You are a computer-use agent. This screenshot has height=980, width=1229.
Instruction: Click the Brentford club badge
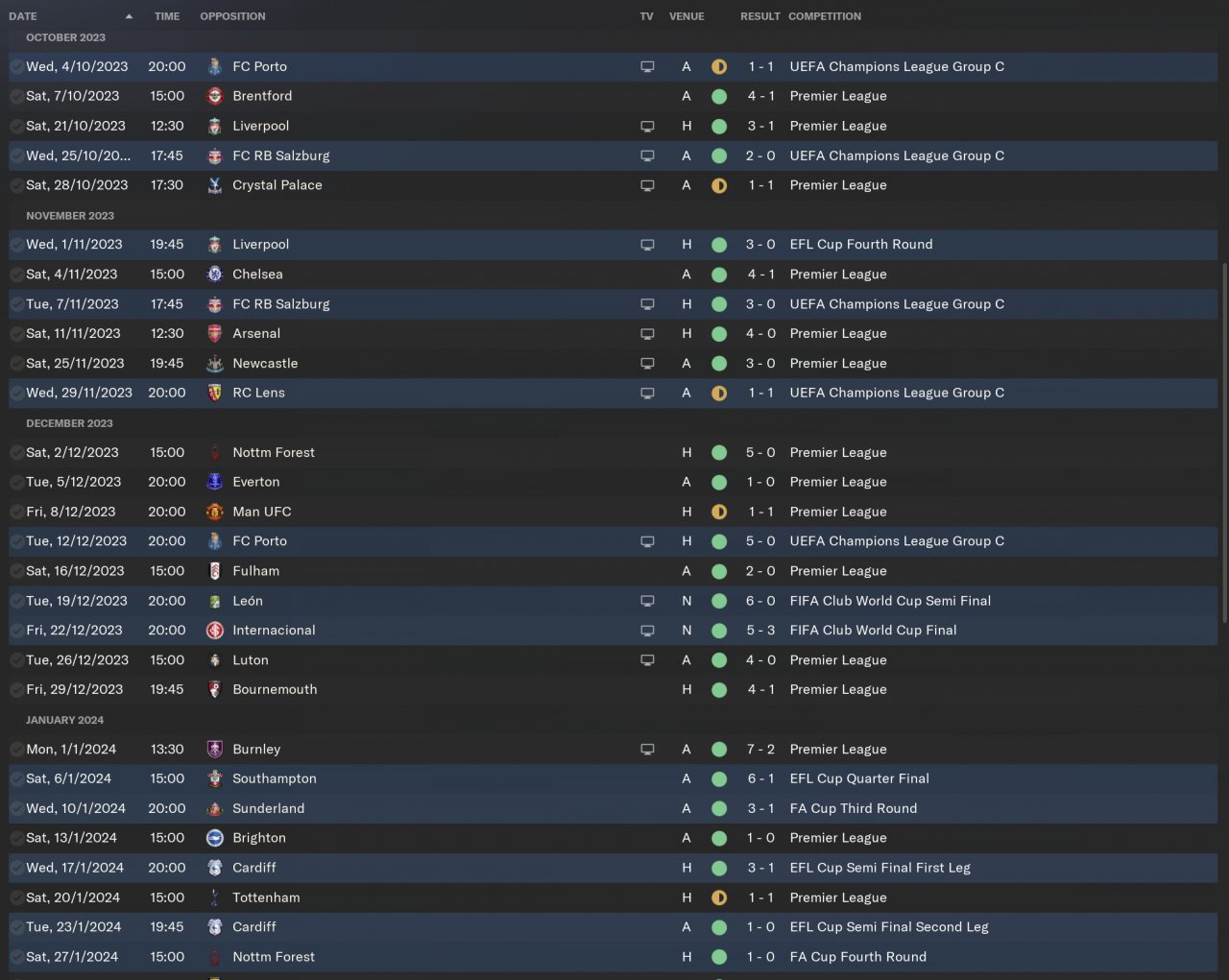215,96
